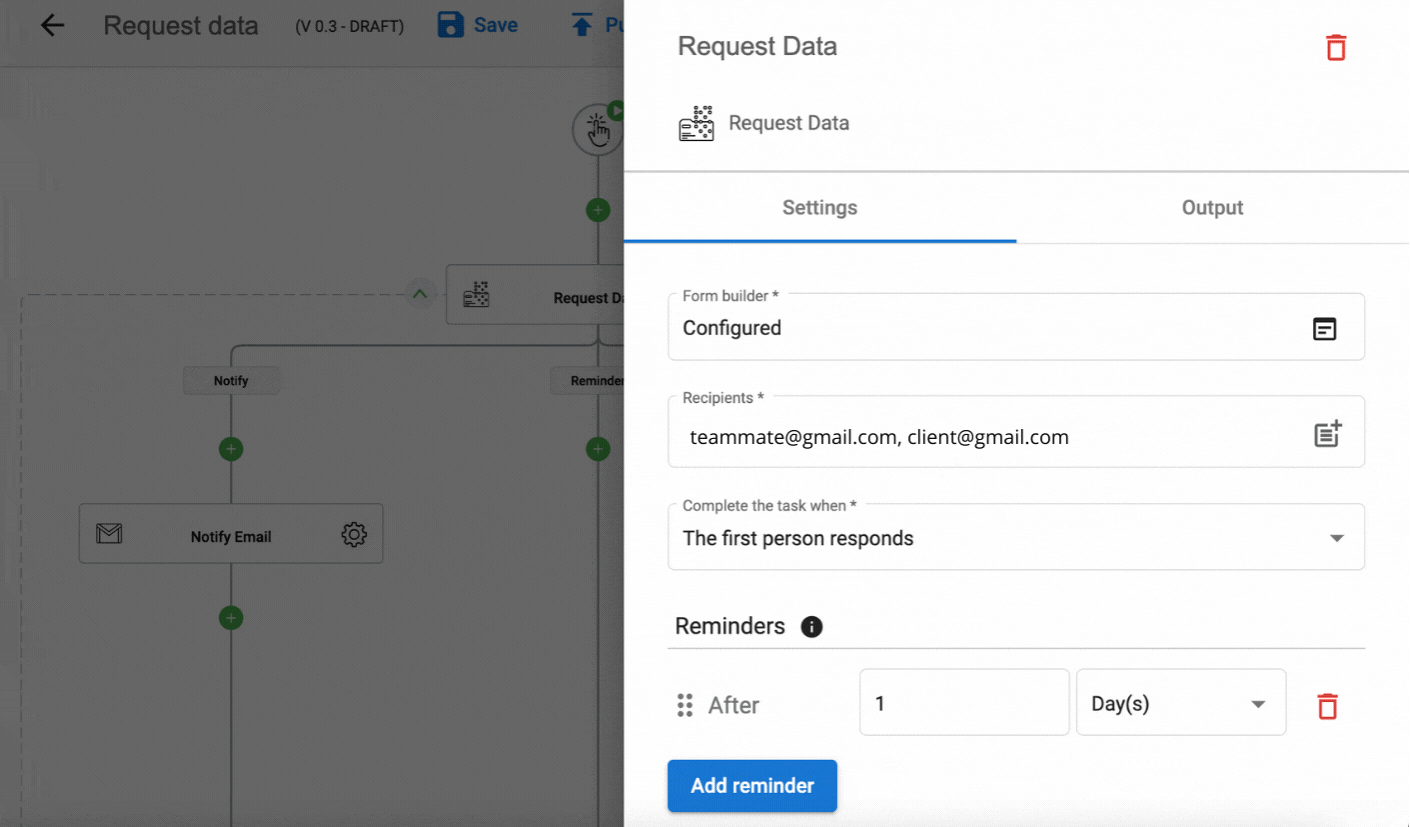Click the Recipients email field
The image size is (1410, 827).
point(1016,432)
